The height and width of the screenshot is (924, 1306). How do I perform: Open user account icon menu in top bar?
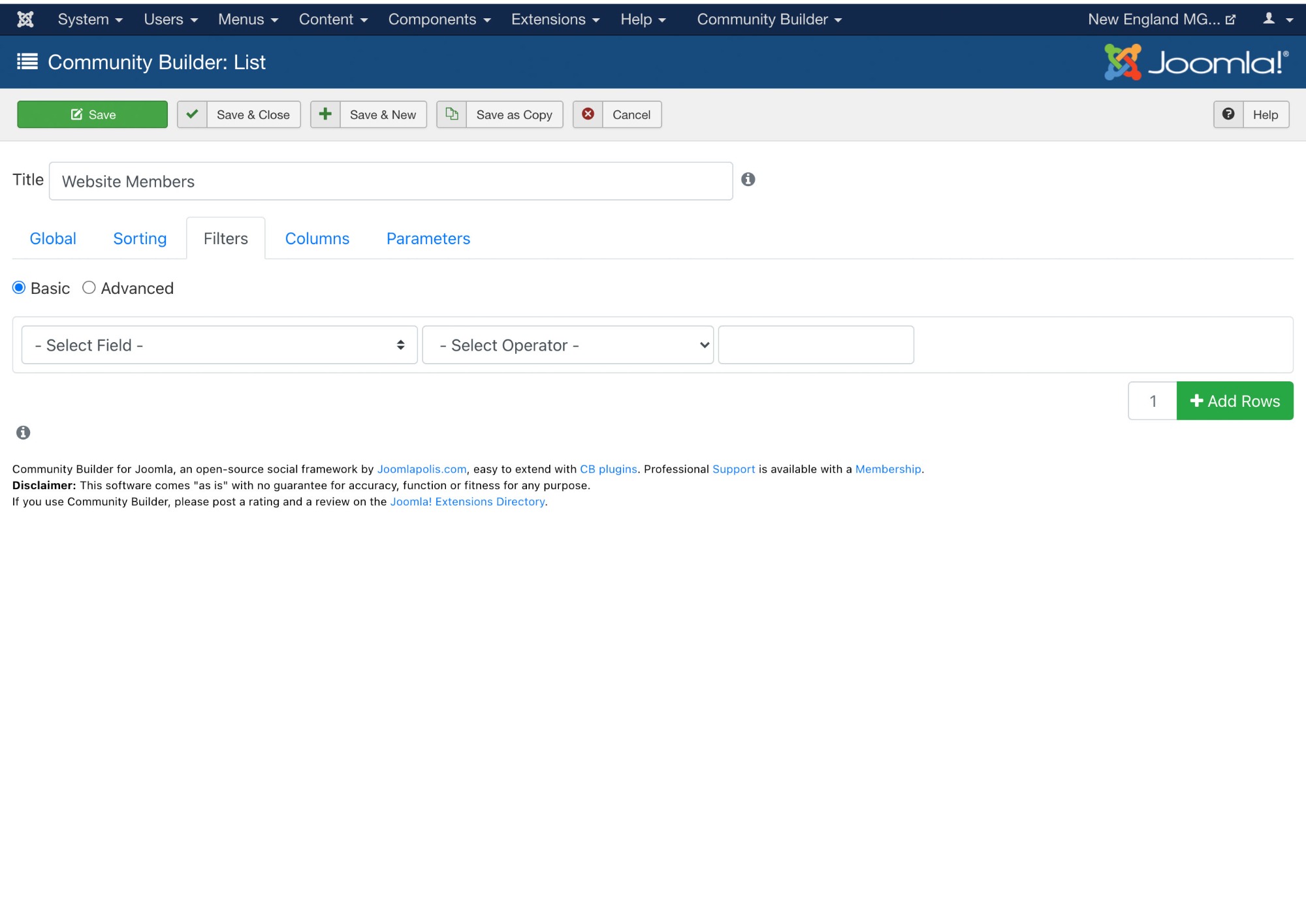(1278, 19)
